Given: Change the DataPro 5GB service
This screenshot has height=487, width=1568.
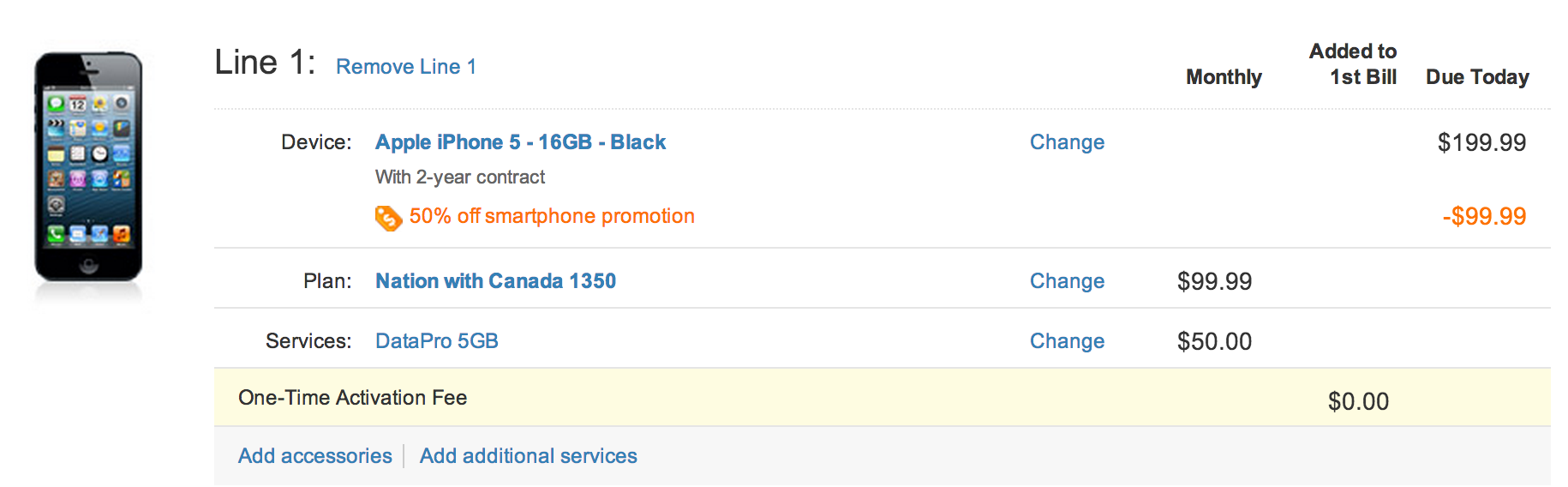Looking at the screenshot, I should [1067, 341].
